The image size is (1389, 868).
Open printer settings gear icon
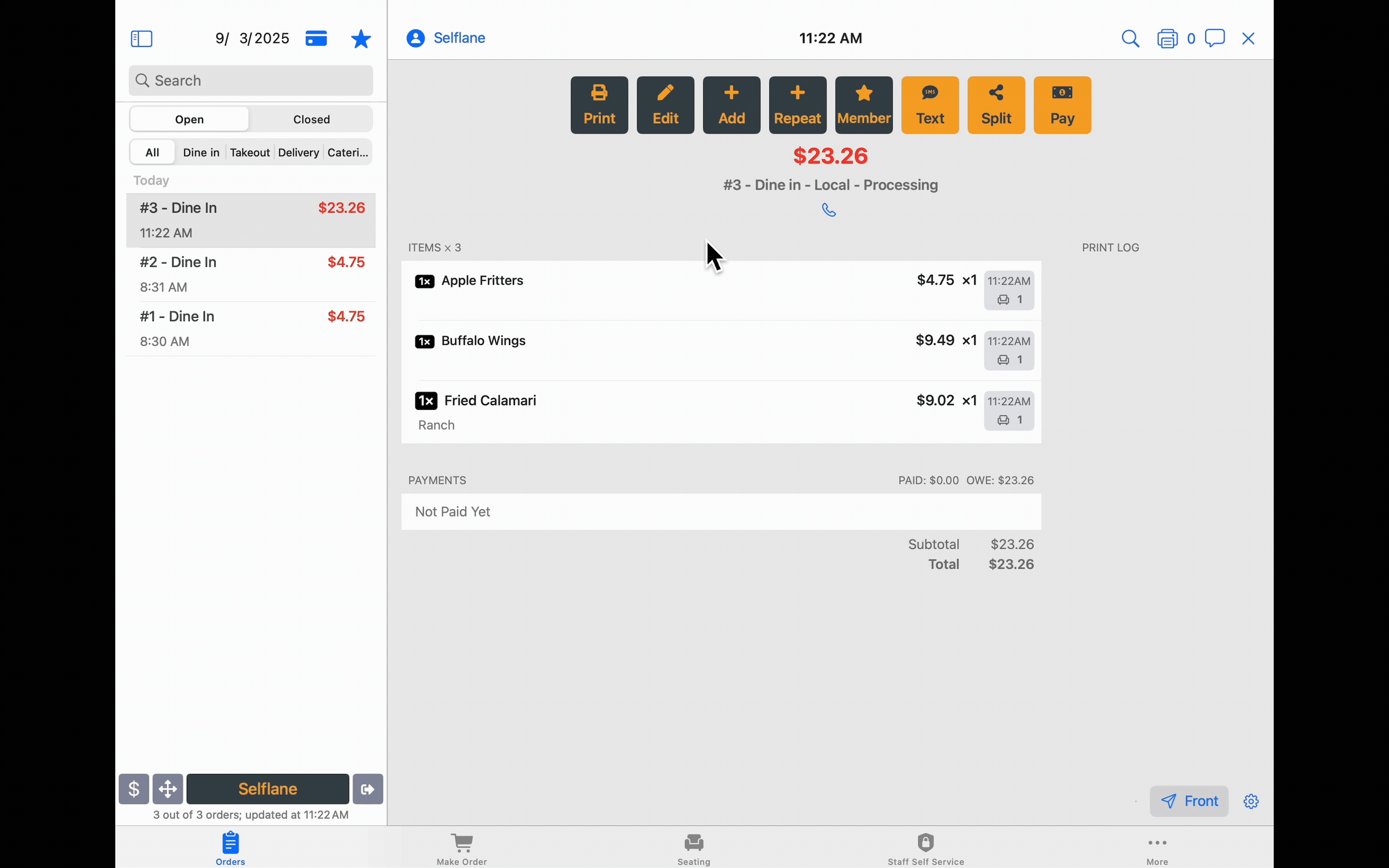pyautogui.click(x=1251, y=801)
